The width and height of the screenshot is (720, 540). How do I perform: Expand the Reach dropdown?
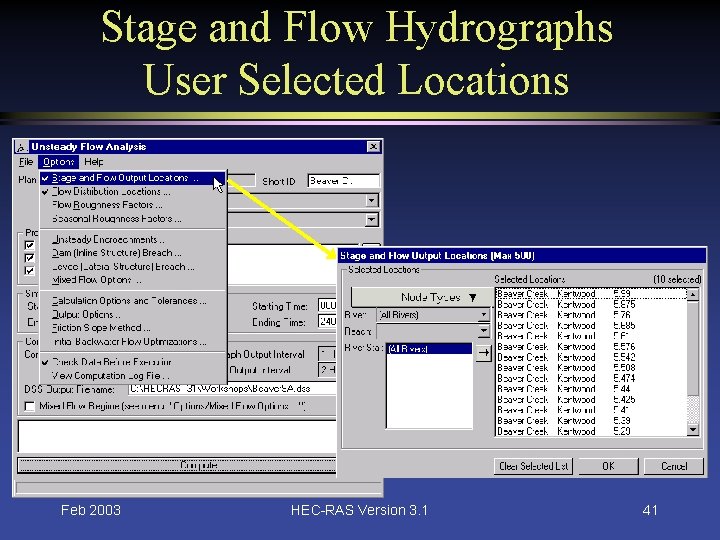[x=483, y=332]
